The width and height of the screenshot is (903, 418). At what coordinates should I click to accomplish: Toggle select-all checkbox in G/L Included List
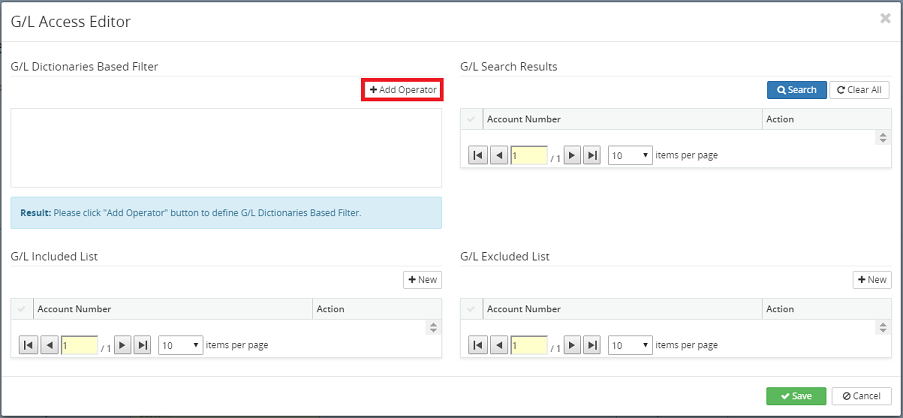(x=22, y=309)
